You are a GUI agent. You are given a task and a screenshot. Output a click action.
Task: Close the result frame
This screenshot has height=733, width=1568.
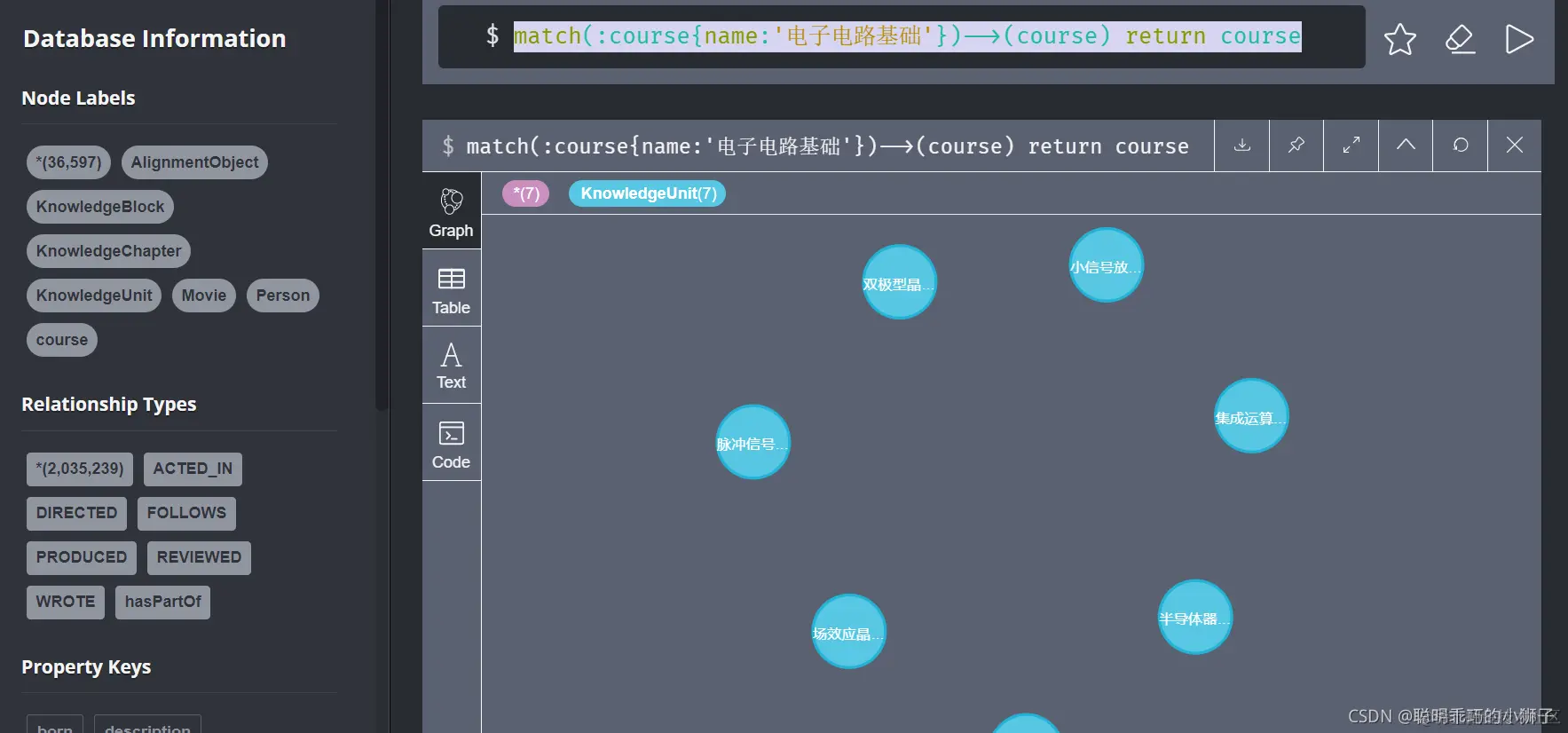point(1515,146)
